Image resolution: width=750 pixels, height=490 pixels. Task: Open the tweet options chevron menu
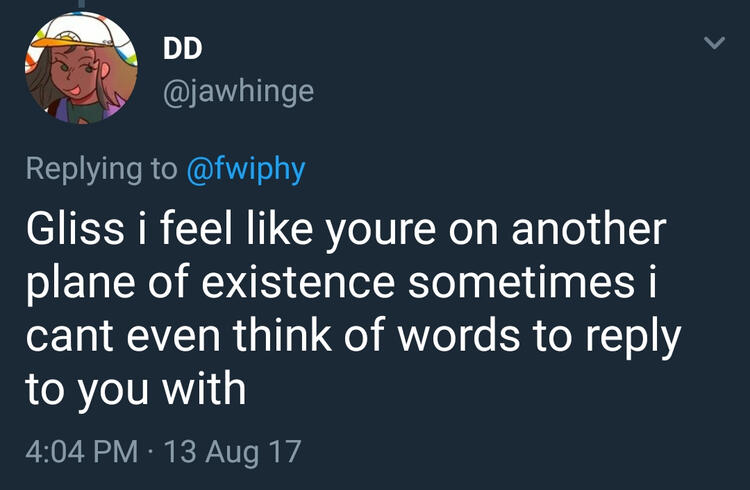[713, 43]
